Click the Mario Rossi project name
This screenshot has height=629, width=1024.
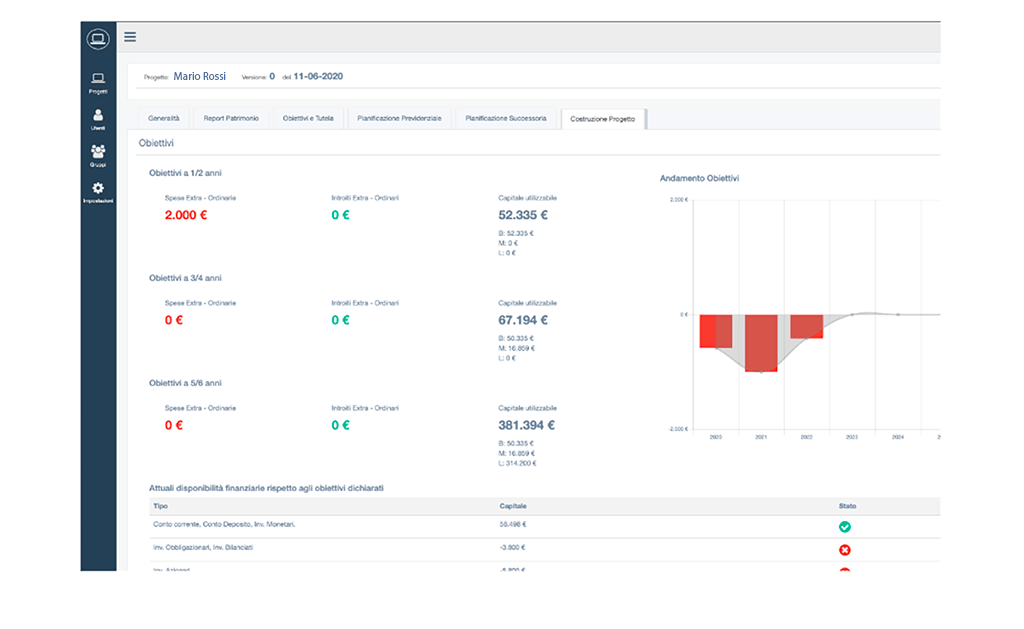point(199,76)
